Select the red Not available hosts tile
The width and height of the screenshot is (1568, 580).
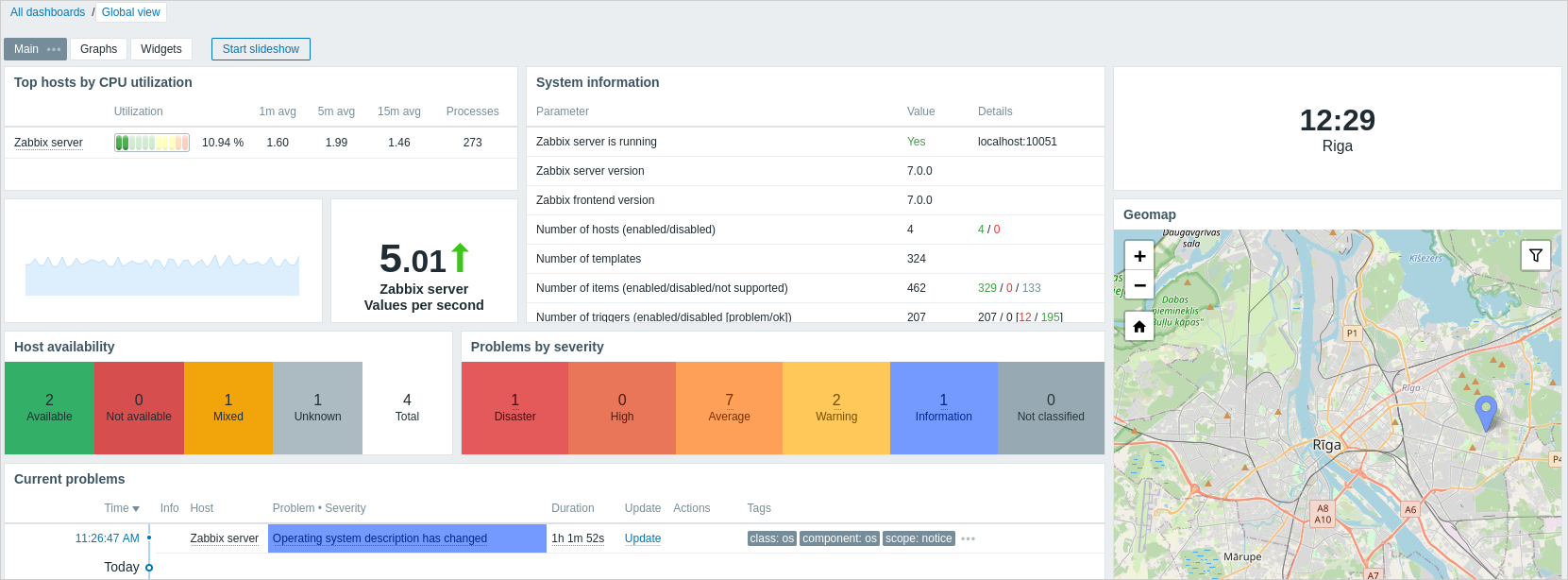(139, 408)
